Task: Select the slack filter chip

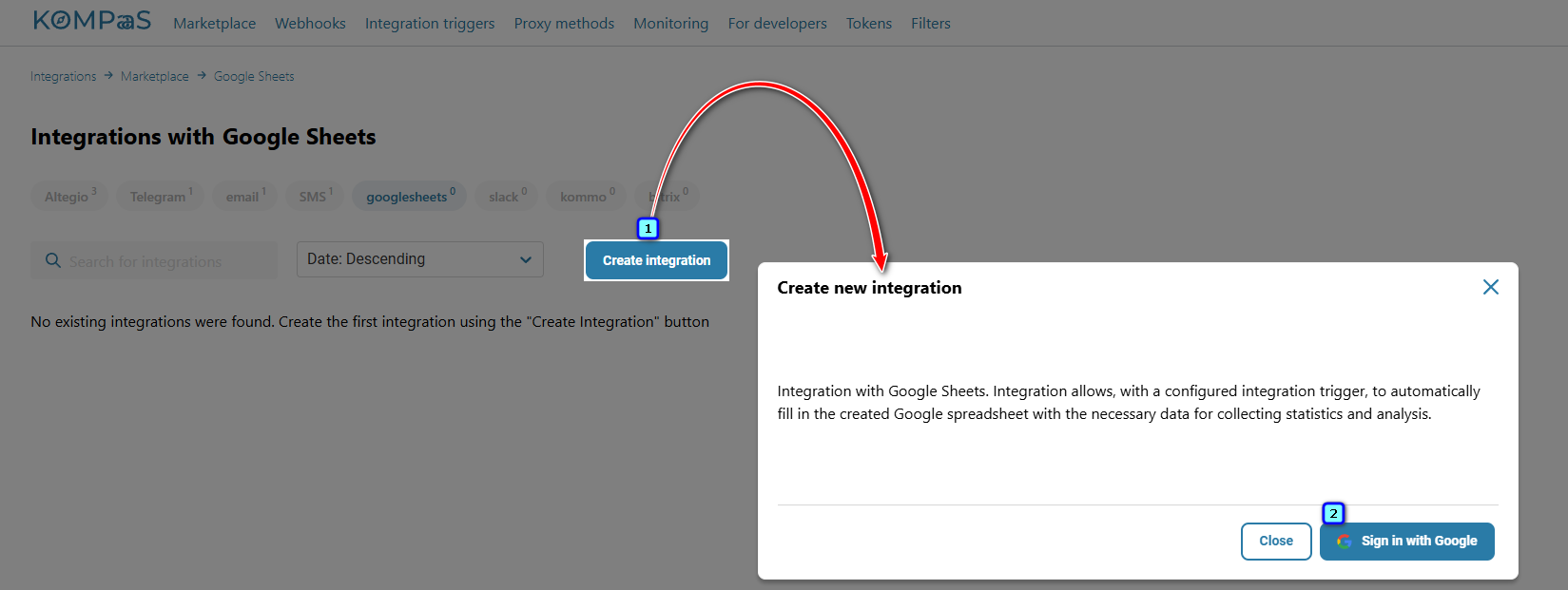Action: tap(507, 196)
